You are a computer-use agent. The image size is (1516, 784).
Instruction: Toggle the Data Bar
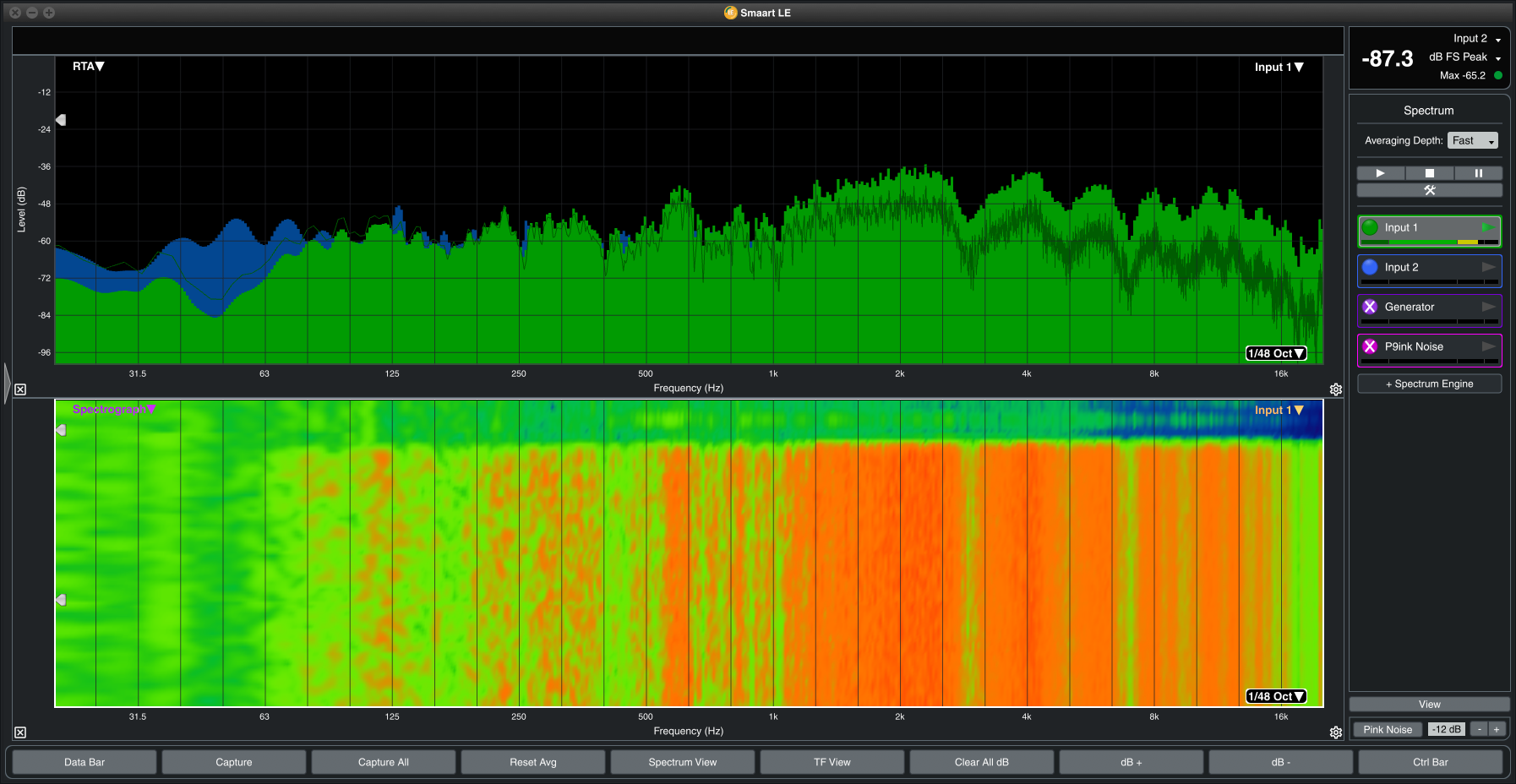(85, 762)
